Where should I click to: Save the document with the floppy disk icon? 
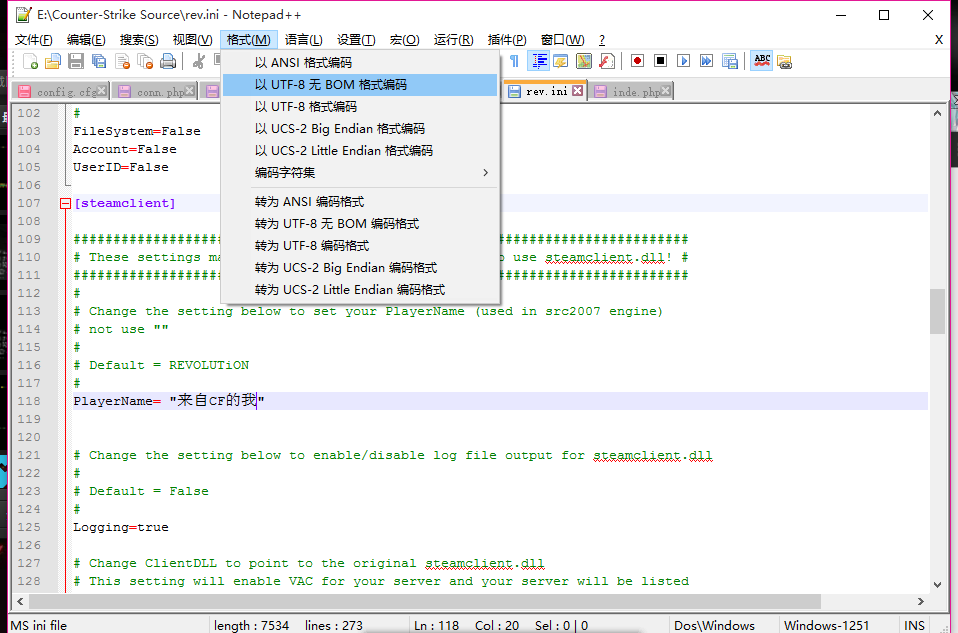(76, 61)
